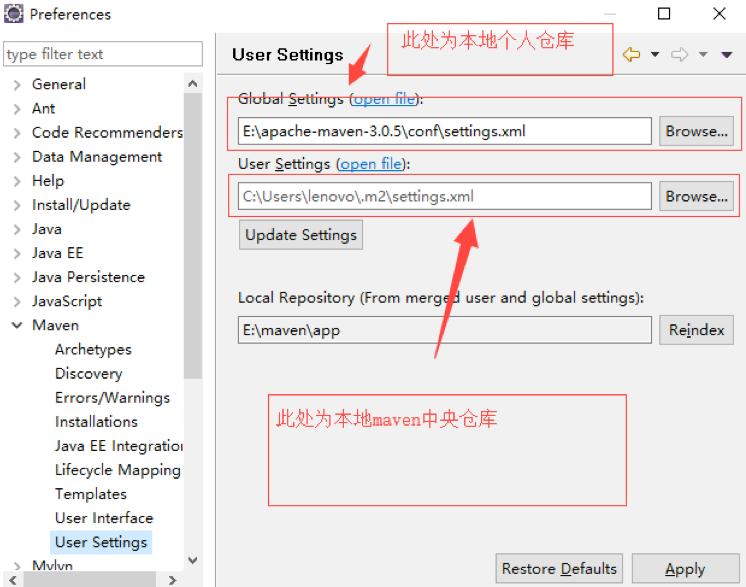
Task: Click the Global Settings path field
Action: click(444, 131)
